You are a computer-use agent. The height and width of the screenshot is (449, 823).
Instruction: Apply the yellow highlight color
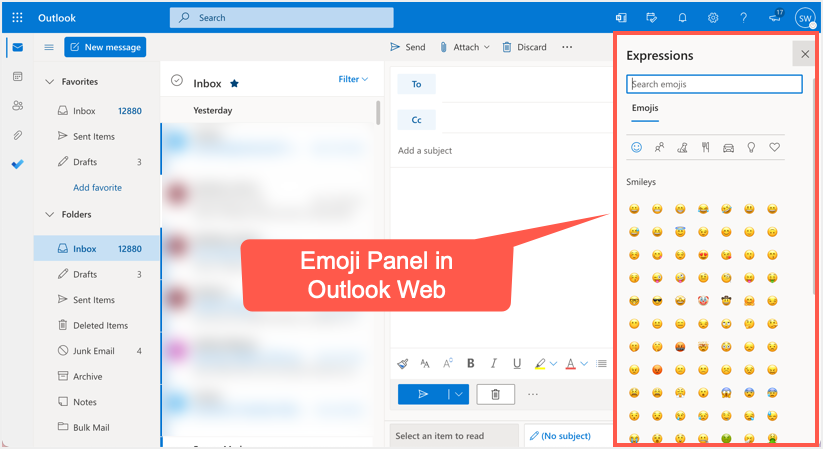tap(540, 363)
